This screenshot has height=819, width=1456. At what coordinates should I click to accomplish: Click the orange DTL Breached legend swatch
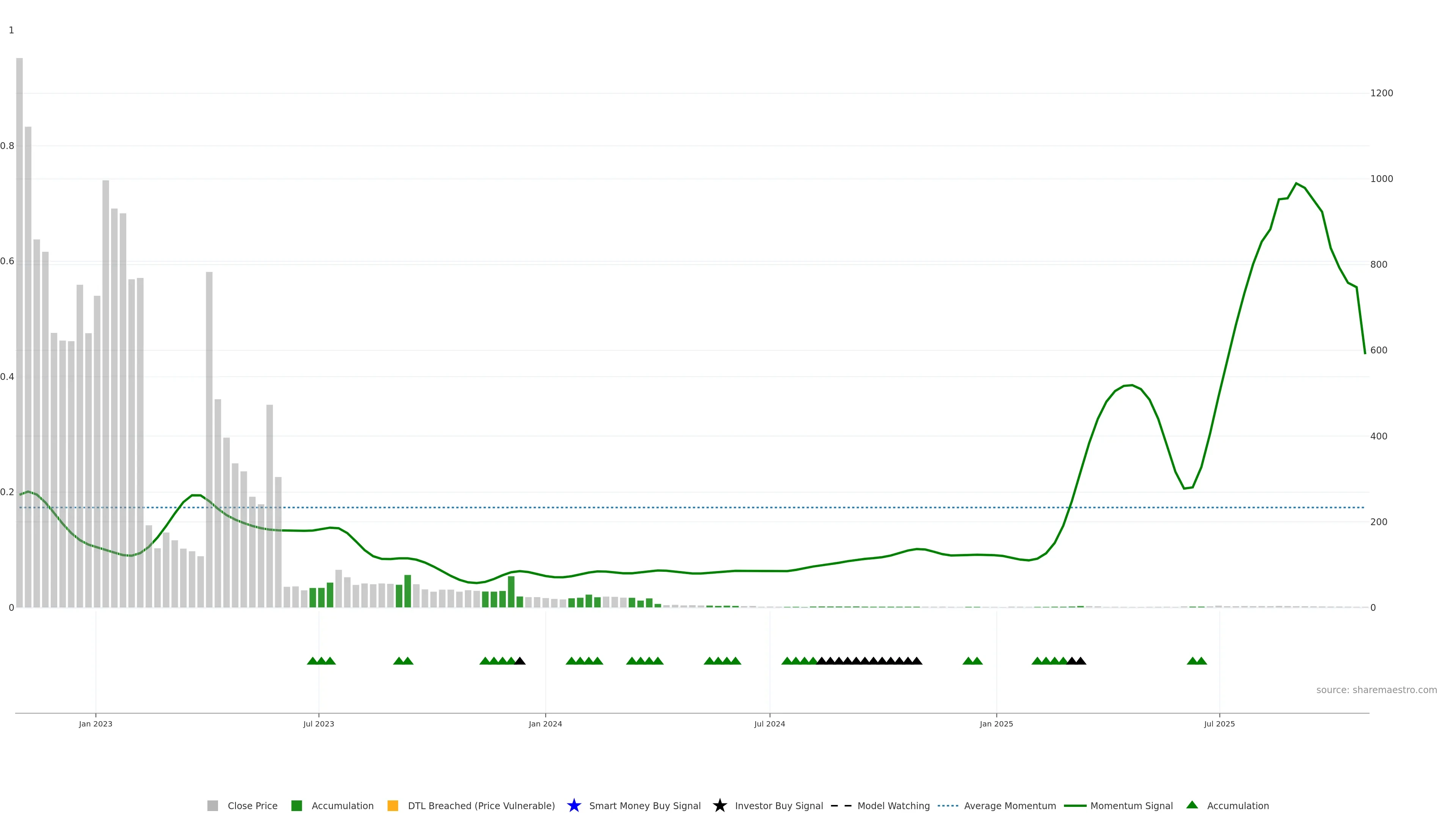393,805
